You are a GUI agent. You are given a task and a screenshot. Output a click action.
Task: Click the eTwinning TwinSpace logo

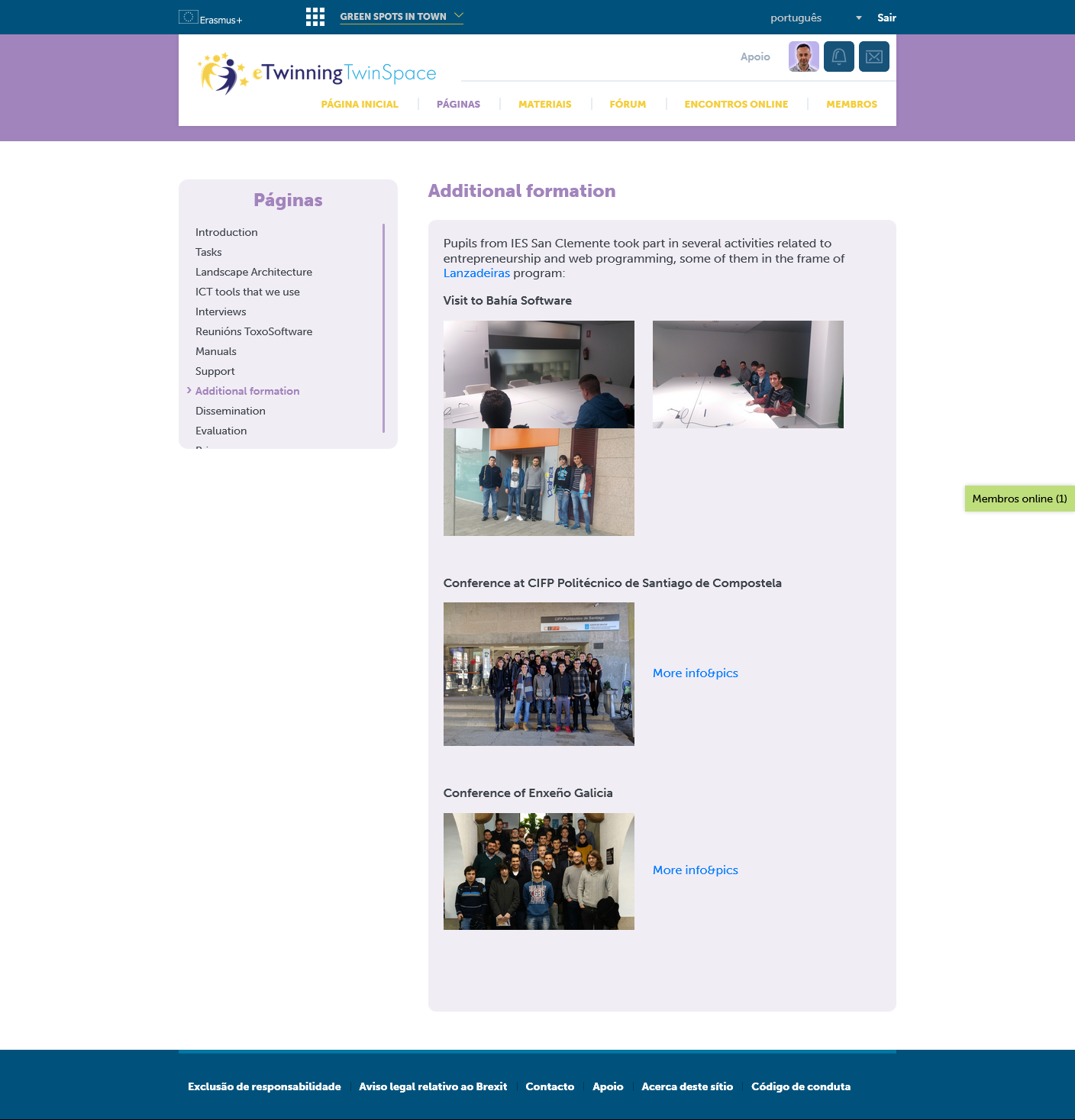point(317,73)
